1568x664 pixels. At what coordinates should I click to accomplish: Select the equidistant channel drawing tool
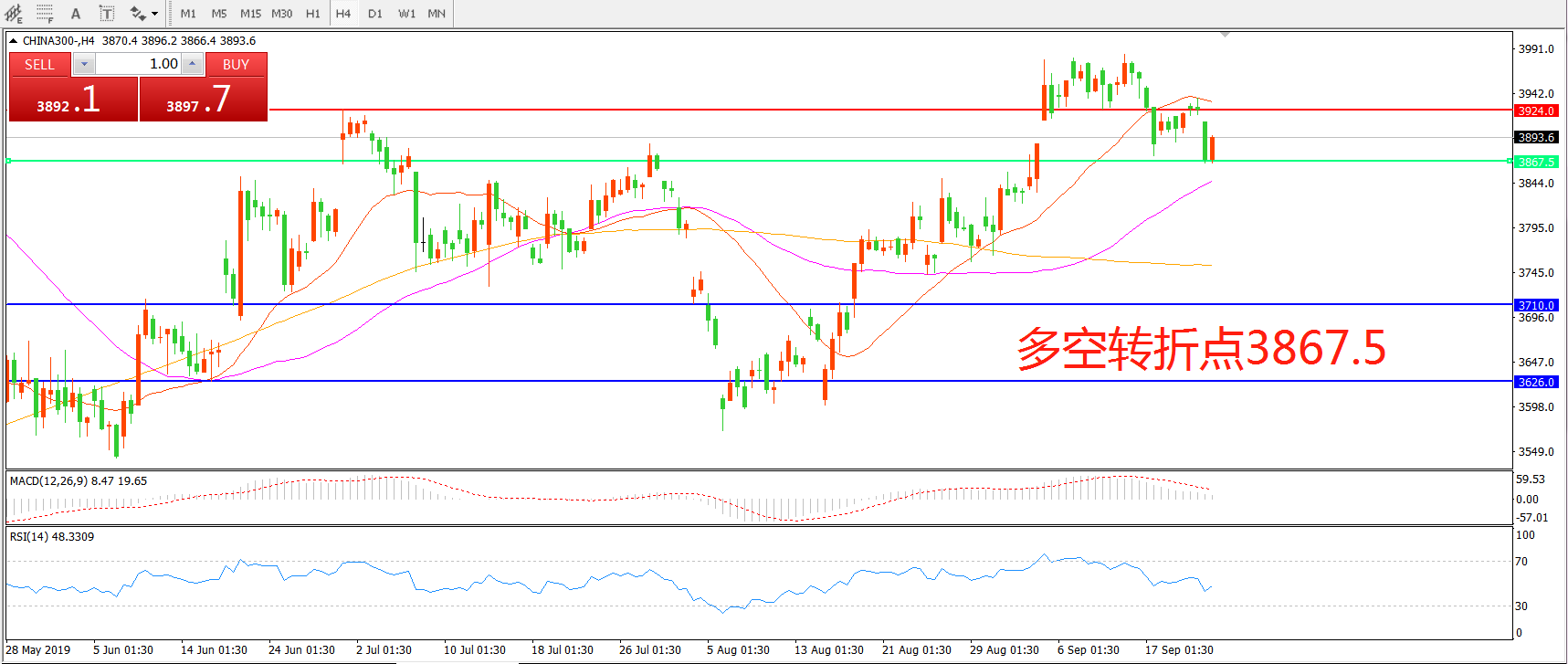pyautogui.click(x=14, y=14)
